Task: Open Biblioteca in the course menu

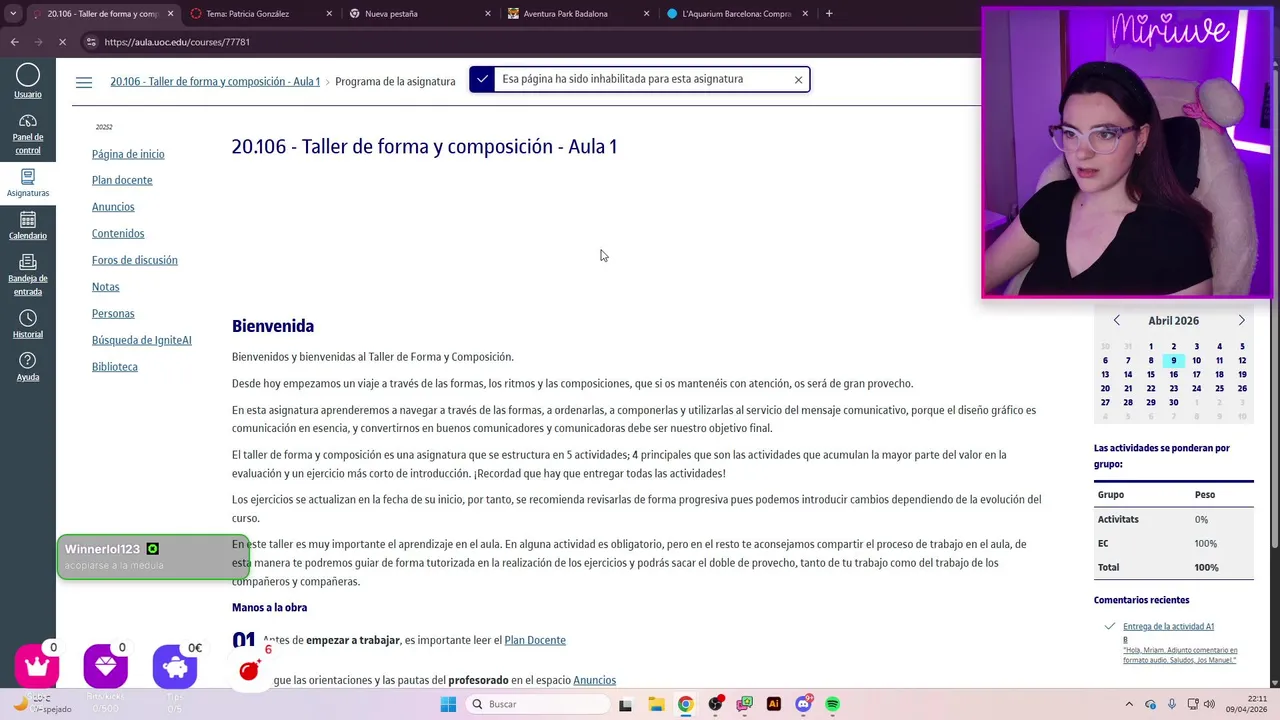Action: click(115, 367)
